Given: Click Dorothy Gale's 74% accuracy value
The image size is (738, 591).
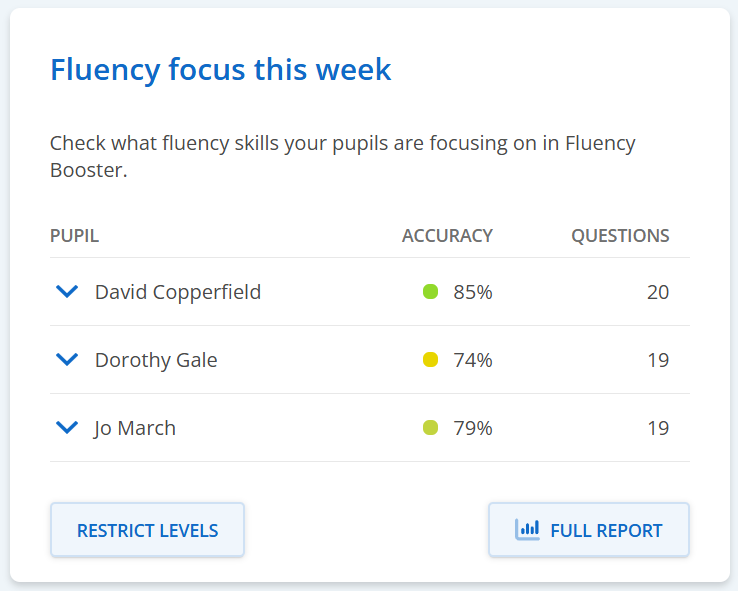Looking at the screenshot, I should point(473,360).
